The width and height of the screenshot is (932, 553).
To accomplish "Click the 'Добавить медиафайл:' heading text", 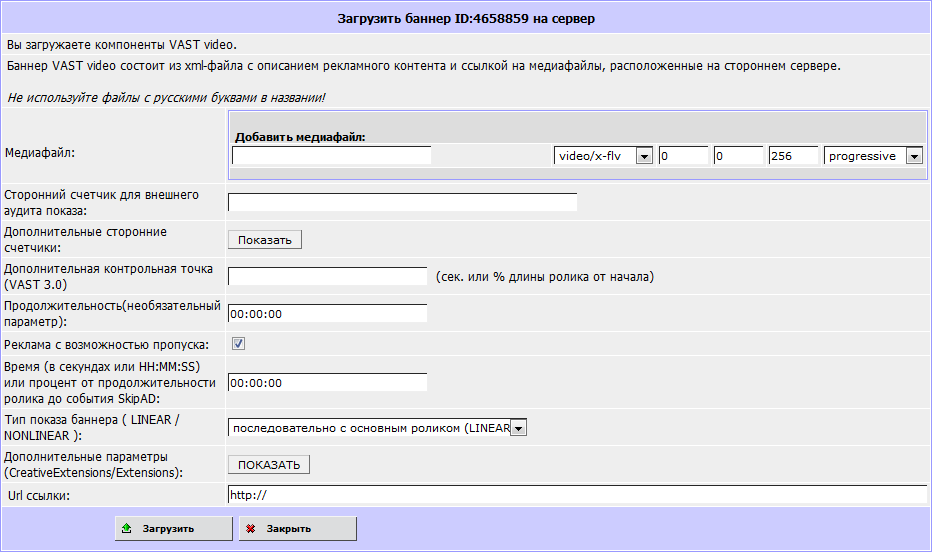I will pyautogui.click(x=300, y=137).
